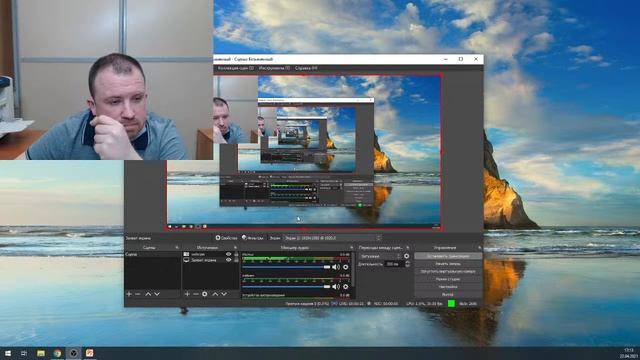Viewport: 640px width, 360px height.
Task: Open the Windows Start menu
Action: click(7, 353)
